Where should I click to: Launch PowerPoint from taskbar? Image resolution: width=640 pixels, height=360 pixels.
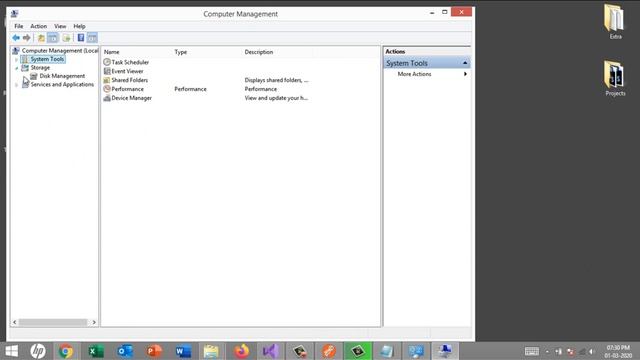point(154,351)
